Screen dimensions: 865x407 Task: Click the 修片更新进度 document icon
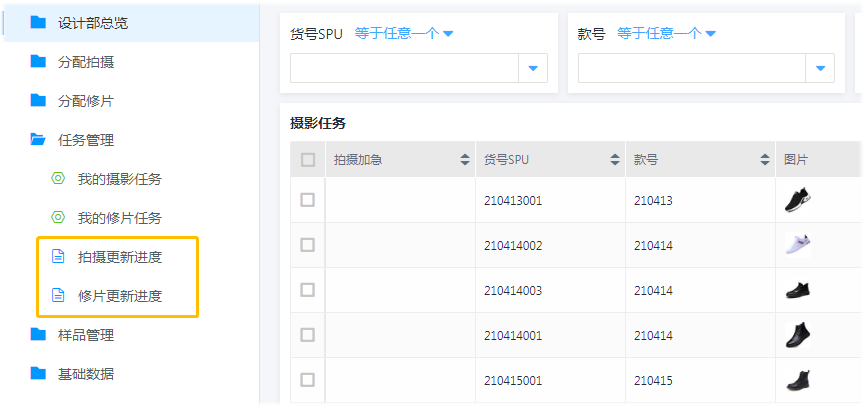pos(58,296)
